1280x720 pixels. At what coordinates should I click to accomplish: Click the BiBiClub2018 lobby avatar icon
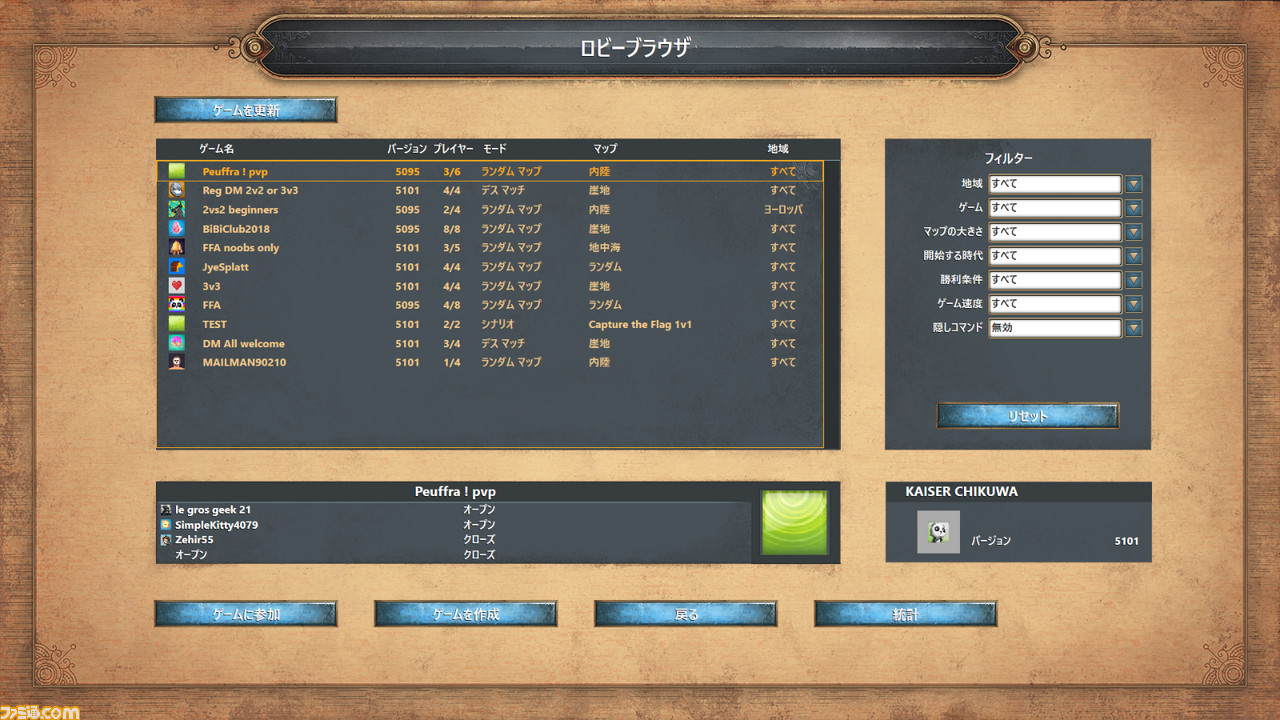coord(177,228)
